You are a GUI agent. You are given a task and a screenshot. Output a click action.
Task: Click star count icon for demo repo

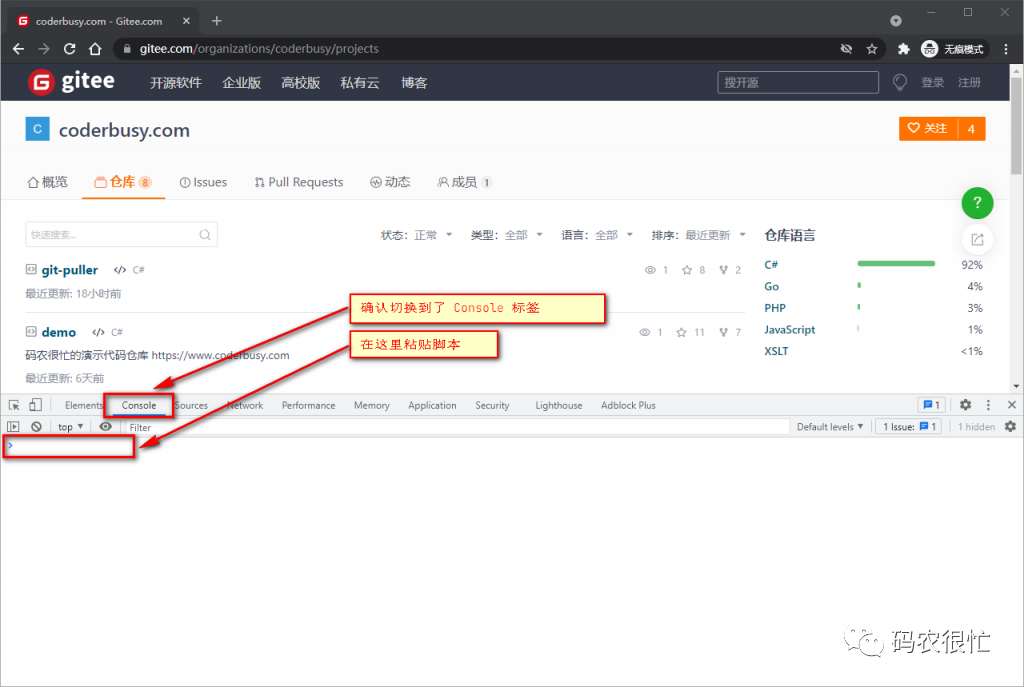[x=681, y=332]
